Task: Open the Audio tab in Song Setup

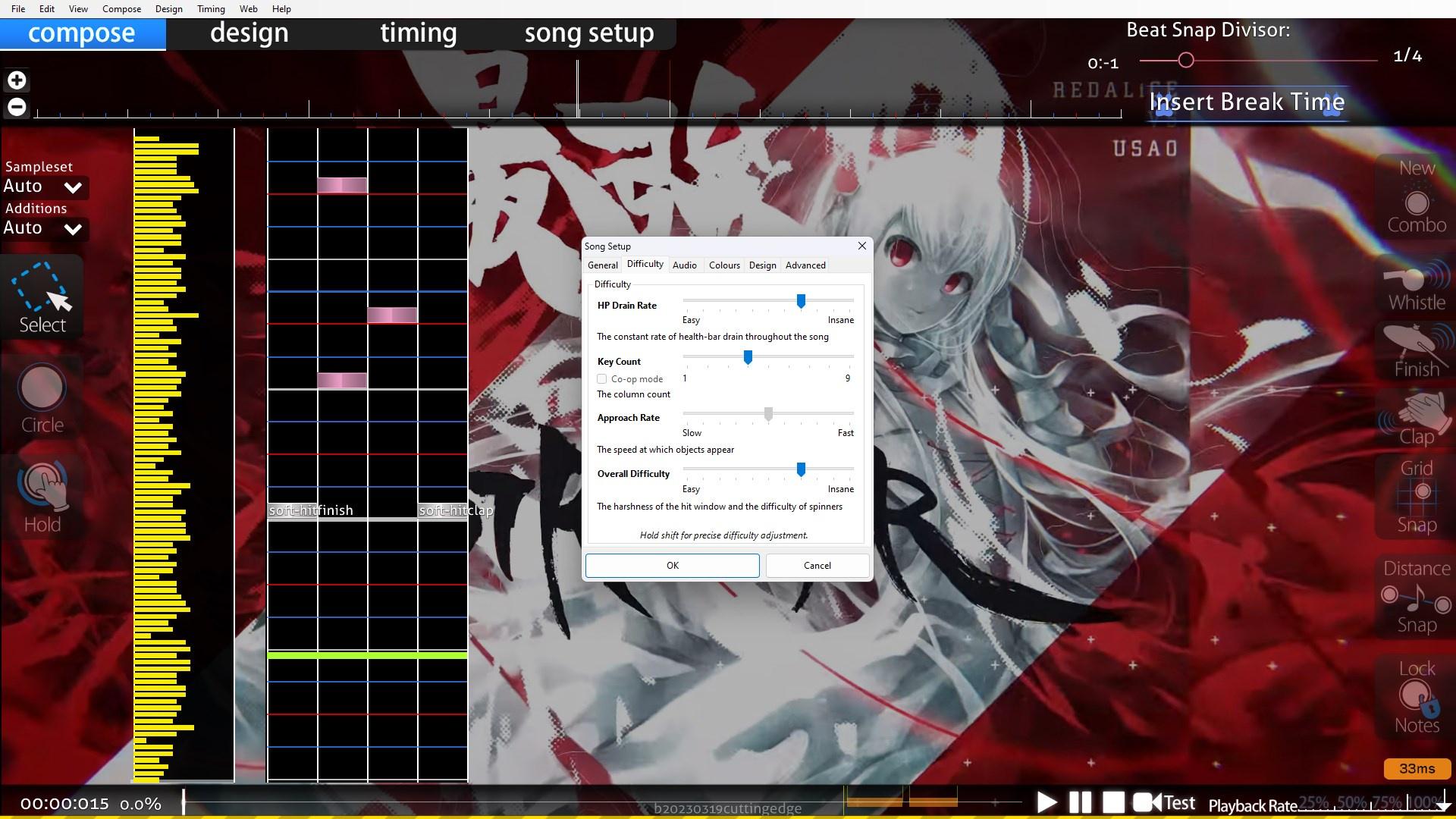Action: (684, 264)
